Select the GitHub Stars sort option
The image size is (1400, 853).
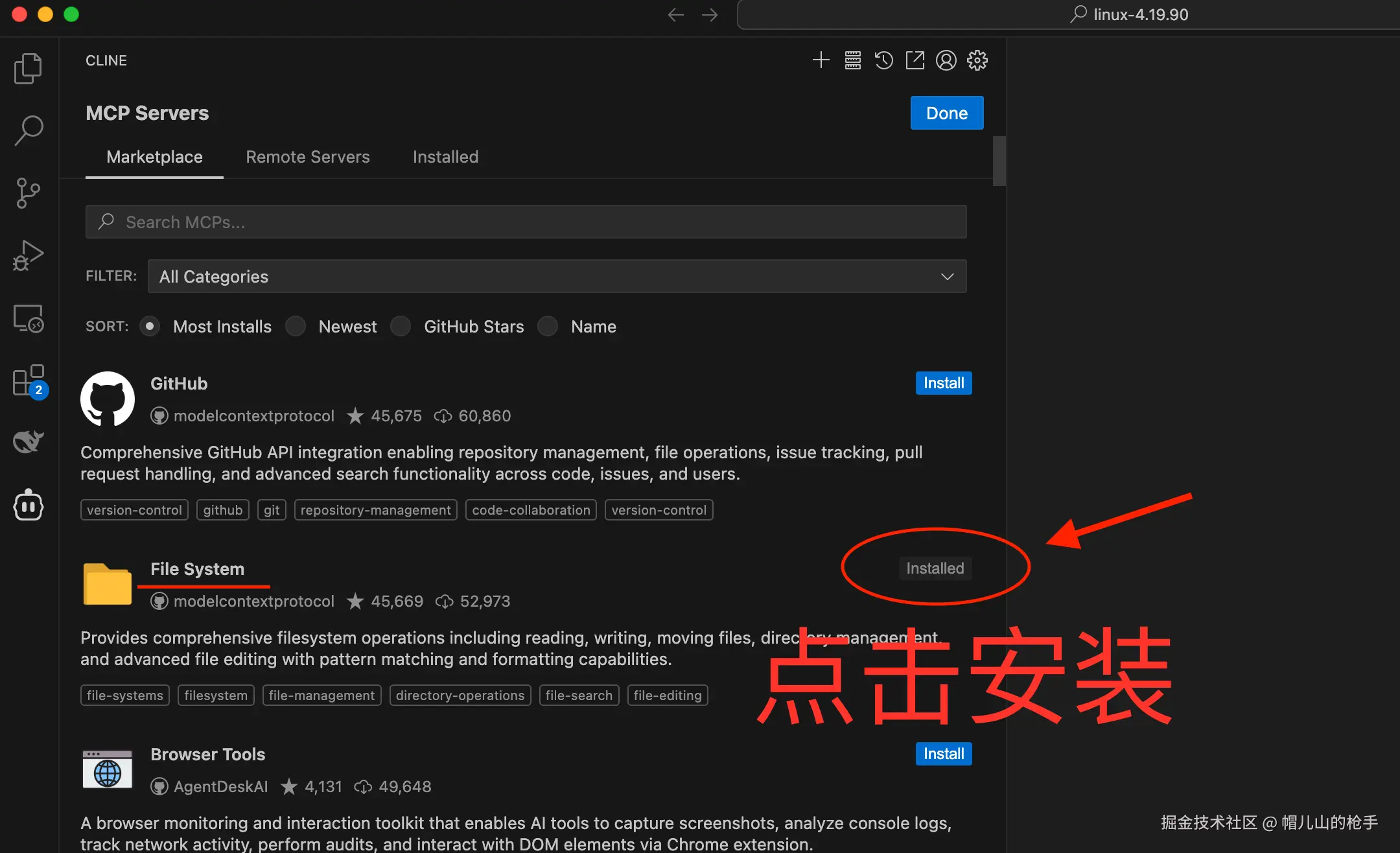(x=401, y=326)
